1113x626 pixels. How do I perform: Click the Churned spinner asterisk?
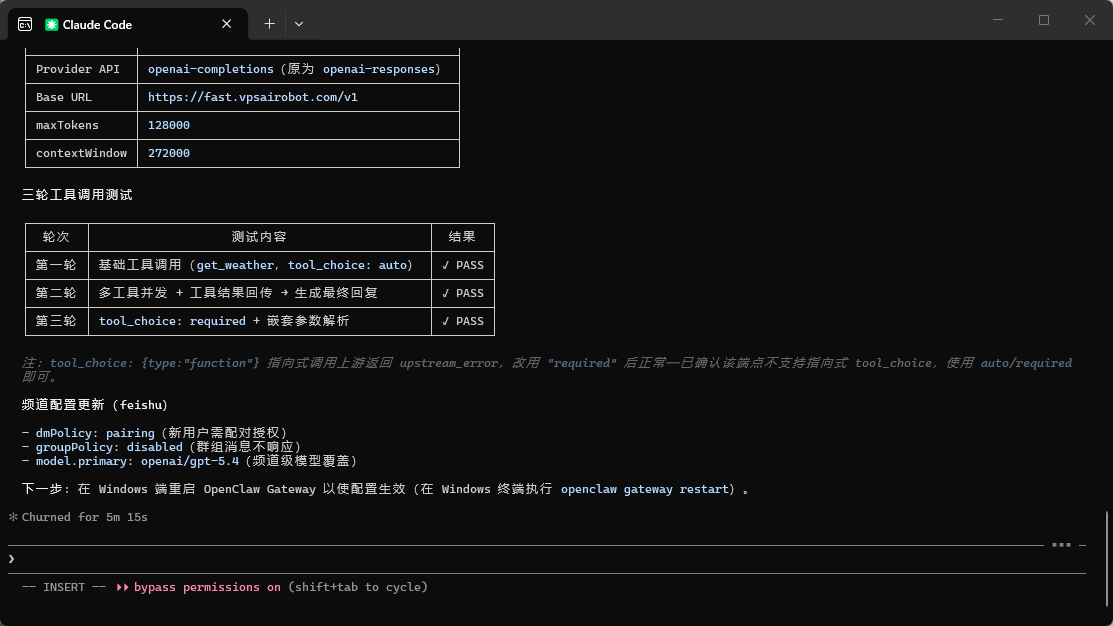coord(11,517)
